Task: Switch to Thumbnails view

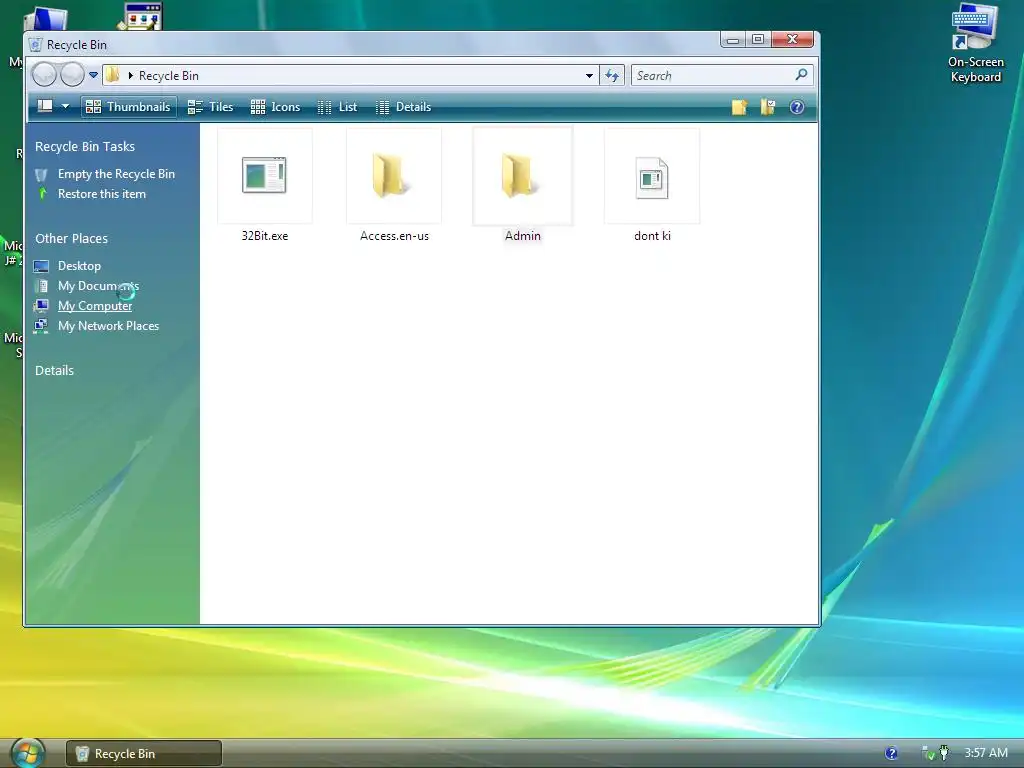Action: 129,106
